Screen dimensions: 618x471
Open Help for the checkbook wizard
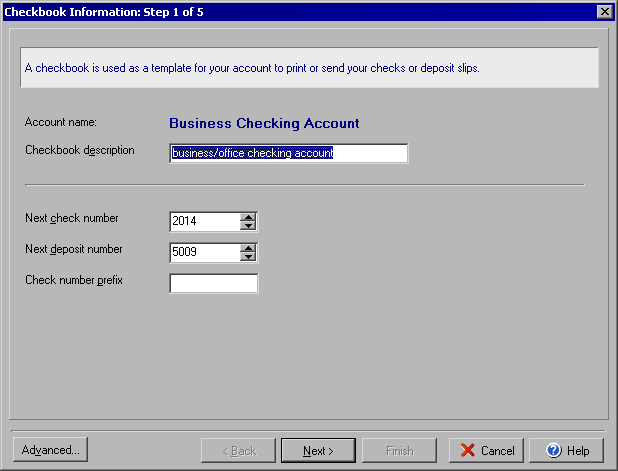coord(566,450)
